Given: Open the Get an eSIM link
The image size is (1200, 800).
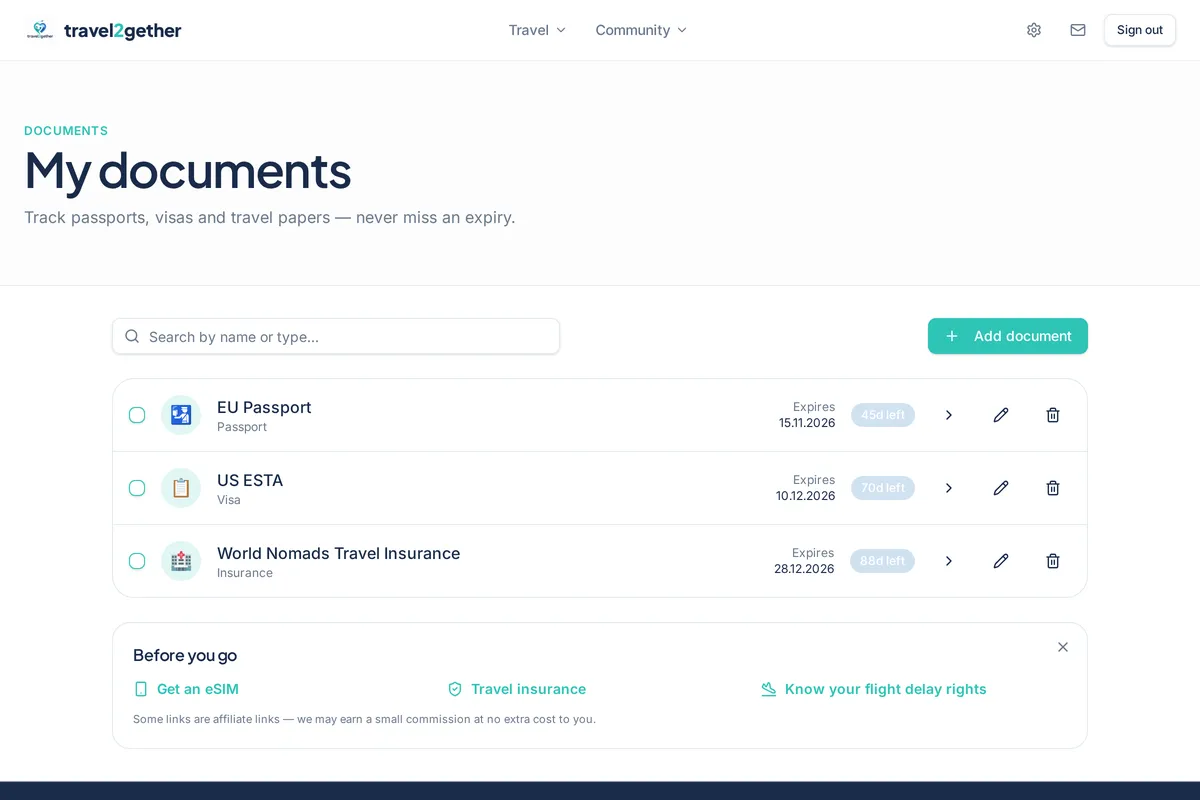Looking at the screenshot, I should pos(186,689).
